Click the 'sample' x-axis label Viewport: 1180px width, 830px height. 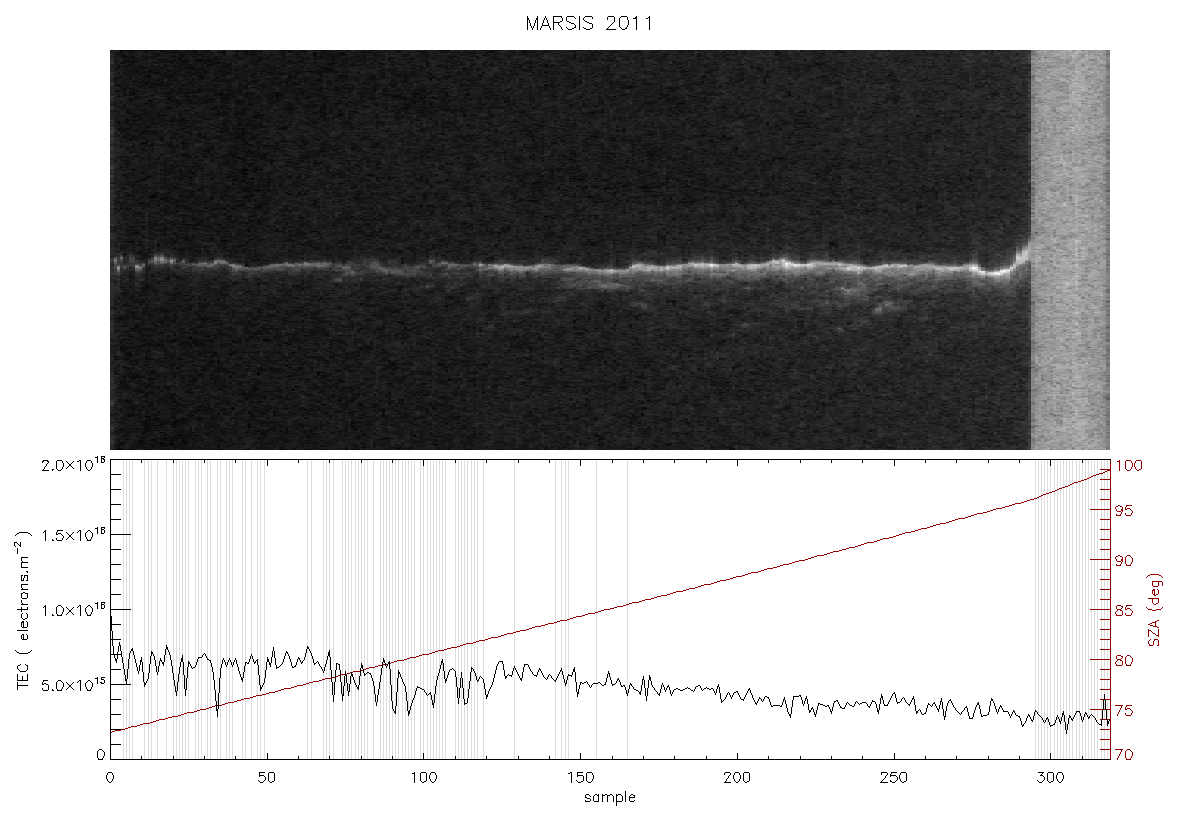[610, 798]
